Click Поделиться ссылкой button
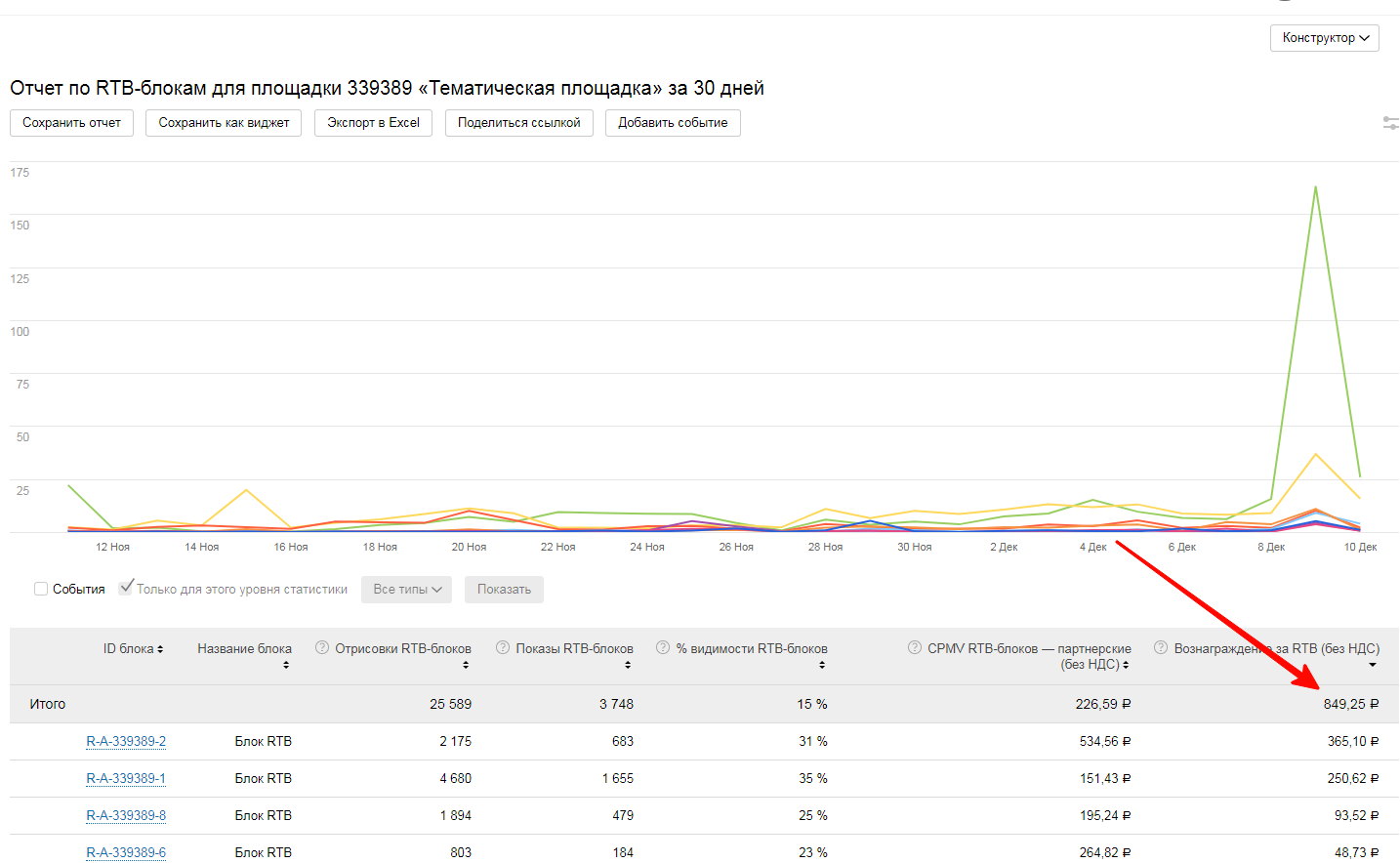The image size is (1400, 863). [519, 123]
